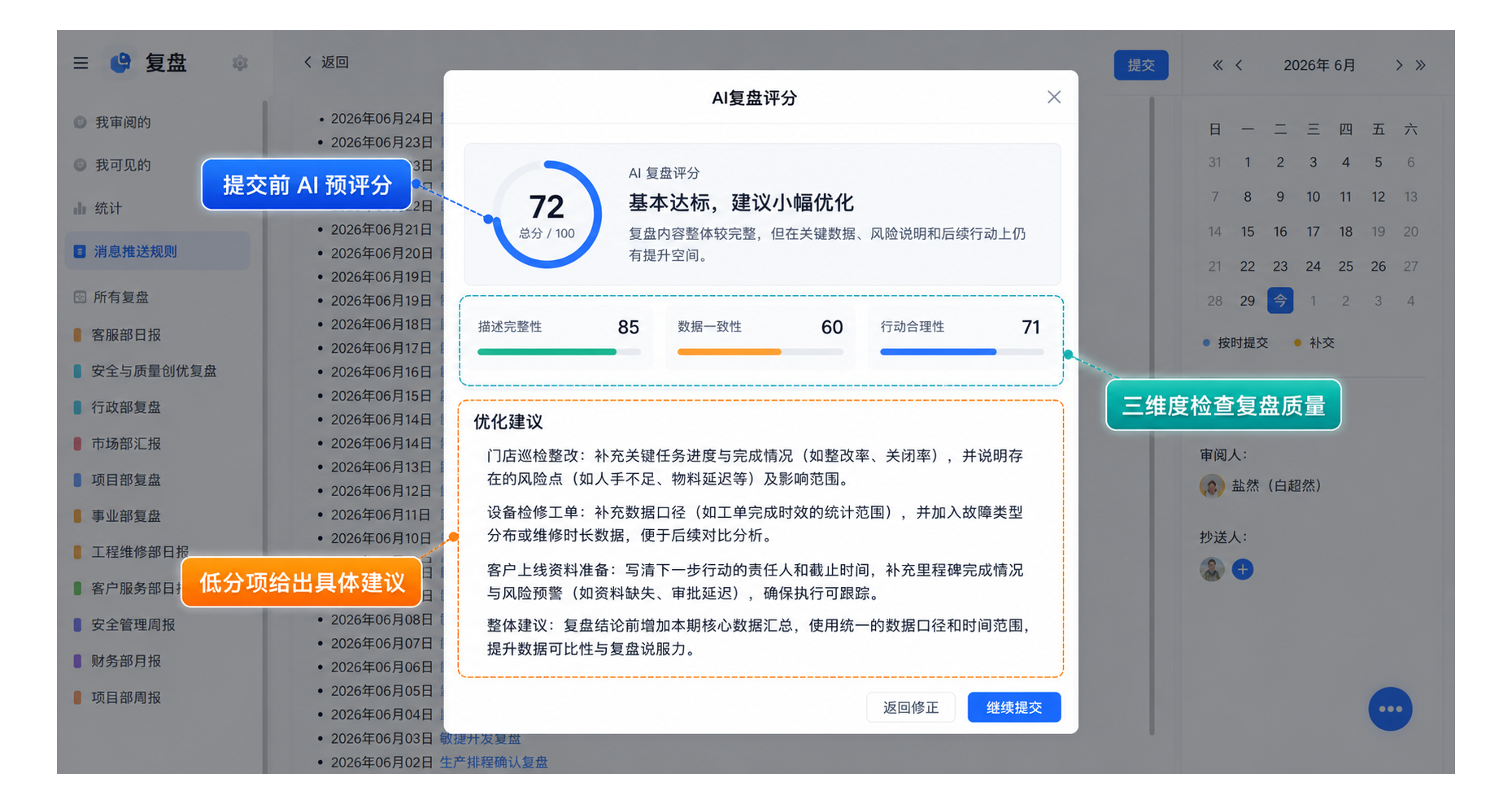Open the floating three-dot chat bubble

point(1390,709)
